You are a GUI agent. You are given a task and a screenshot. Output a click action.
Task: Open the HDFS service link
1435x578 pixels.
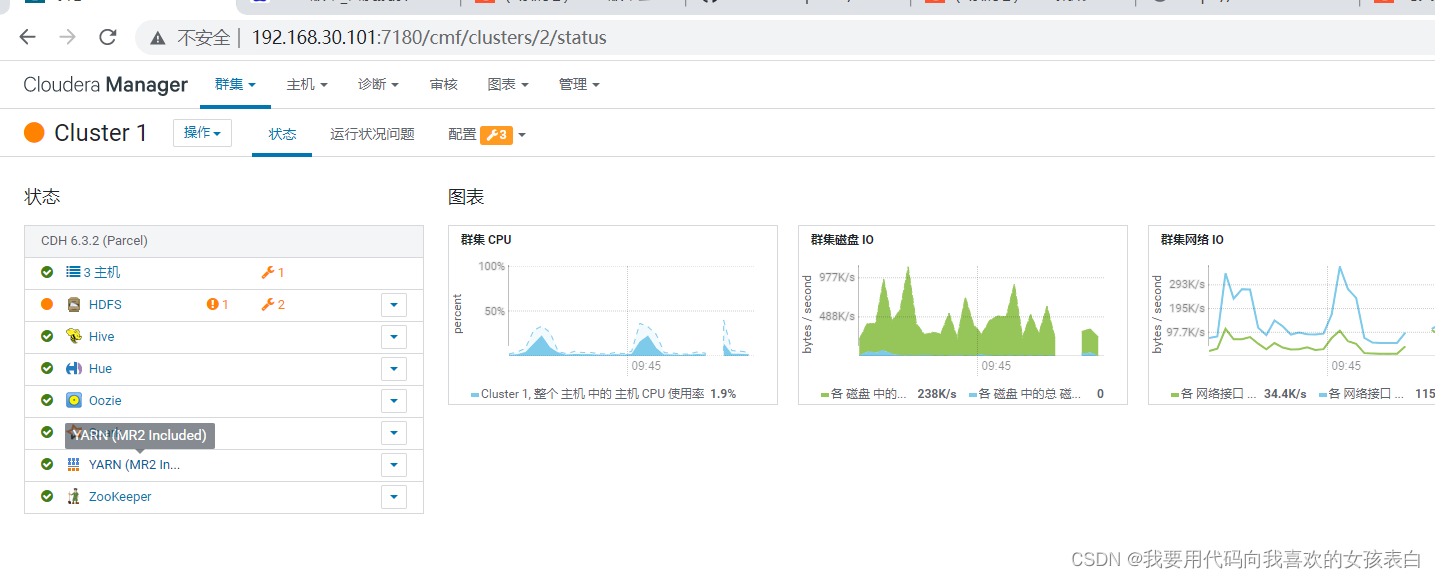105,304
